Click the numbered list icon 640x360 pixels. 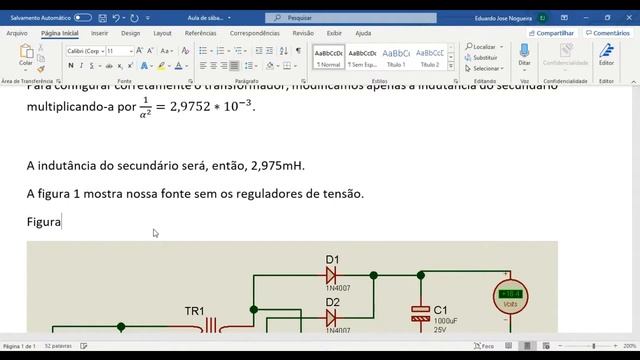click(220, 51)
